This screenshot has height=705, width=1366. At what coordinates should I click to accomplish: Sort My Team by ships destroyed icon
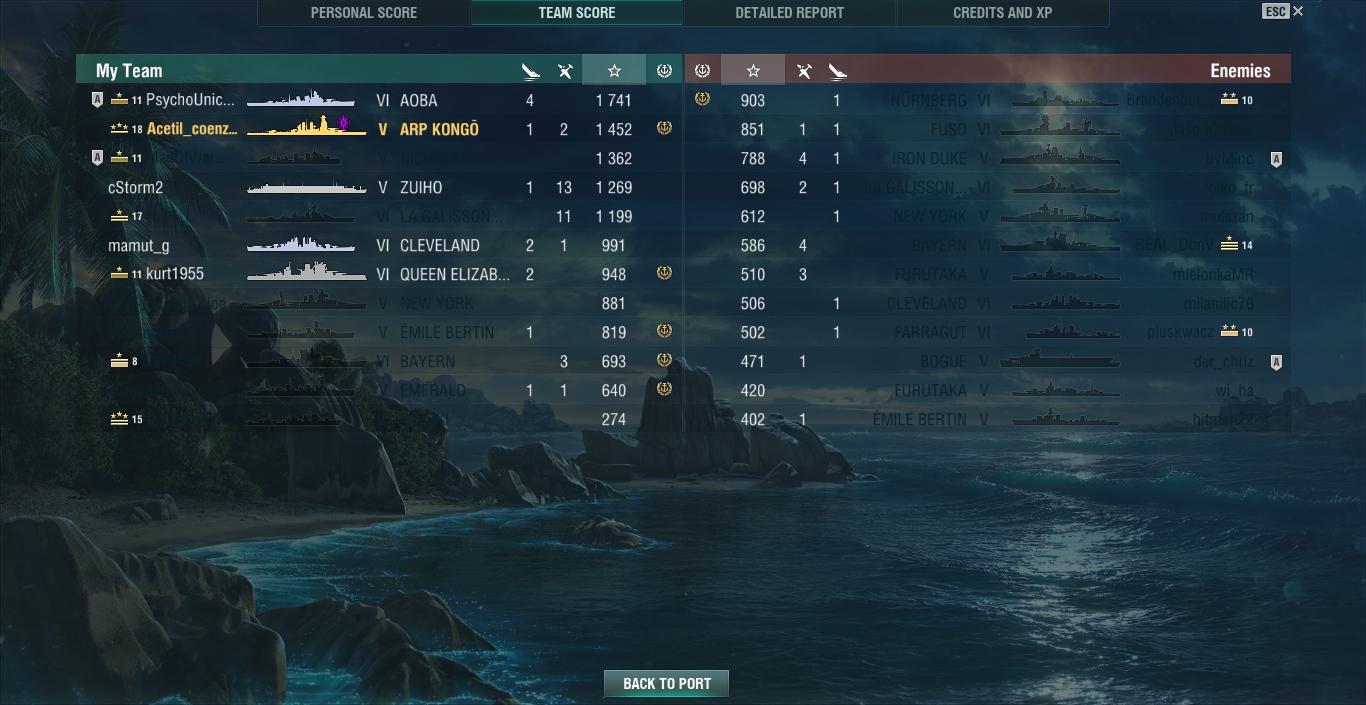[530, 71]
